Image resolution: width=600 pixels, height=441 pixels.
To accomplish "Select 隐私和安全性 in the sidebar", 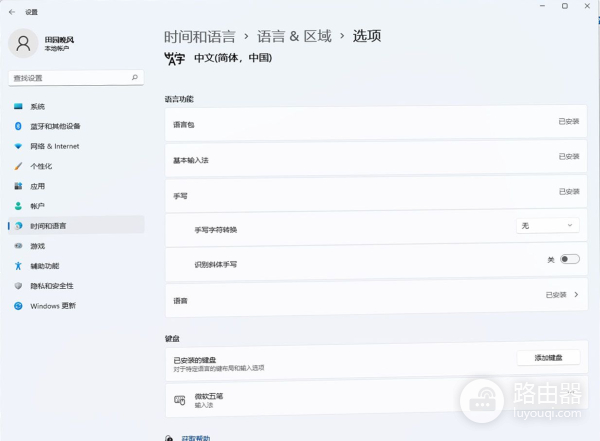I will click(x=52, y=286).
